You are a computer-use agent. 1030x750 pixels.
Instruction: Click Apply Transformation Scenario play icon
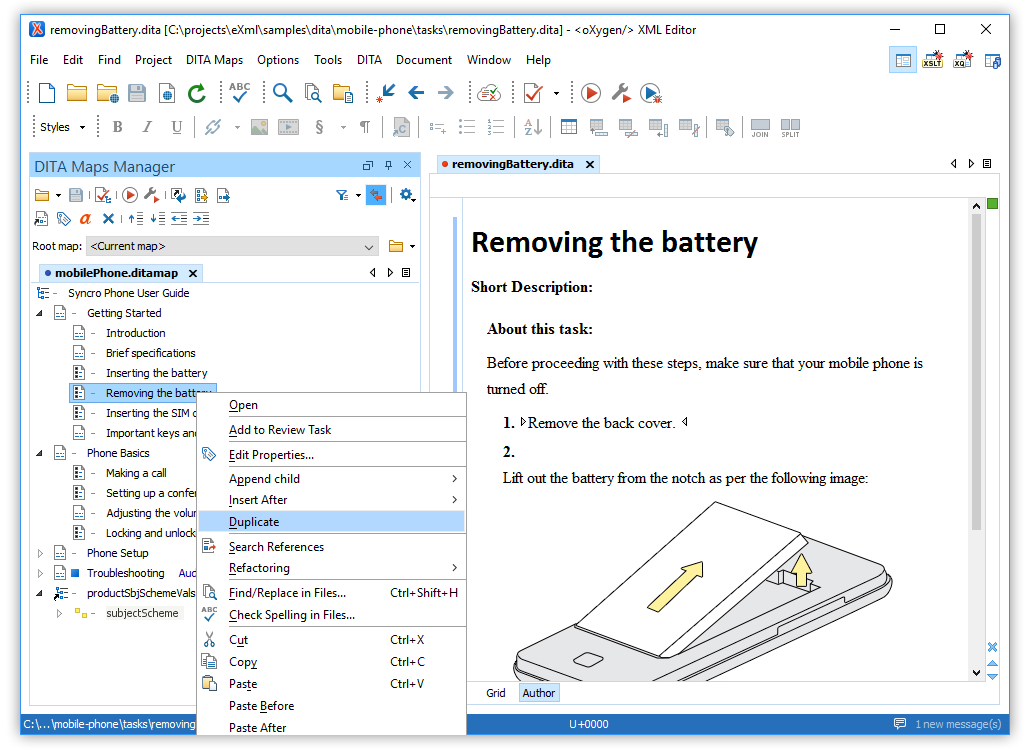(x=591, y=93)
